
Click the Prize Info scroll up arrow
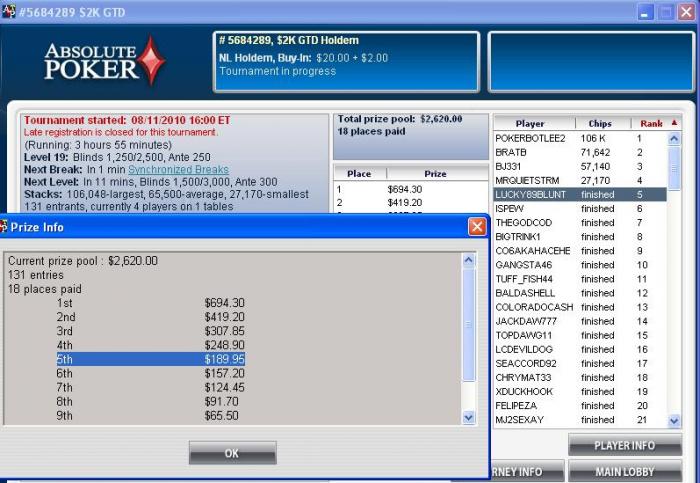(x=469, y=260)
